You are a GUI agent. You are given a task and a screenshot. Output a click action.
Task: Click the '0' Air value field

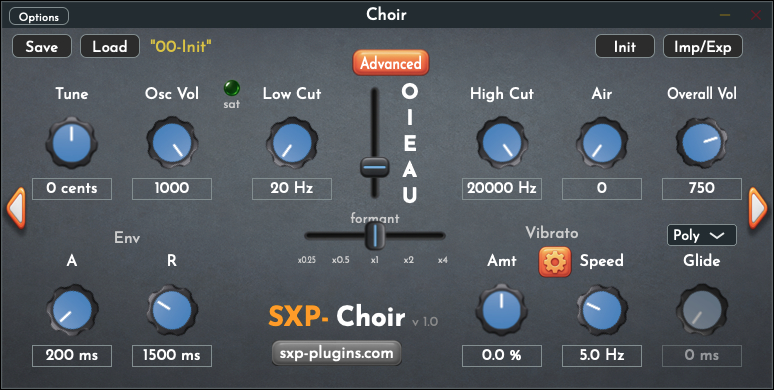(x=602, y=189)
